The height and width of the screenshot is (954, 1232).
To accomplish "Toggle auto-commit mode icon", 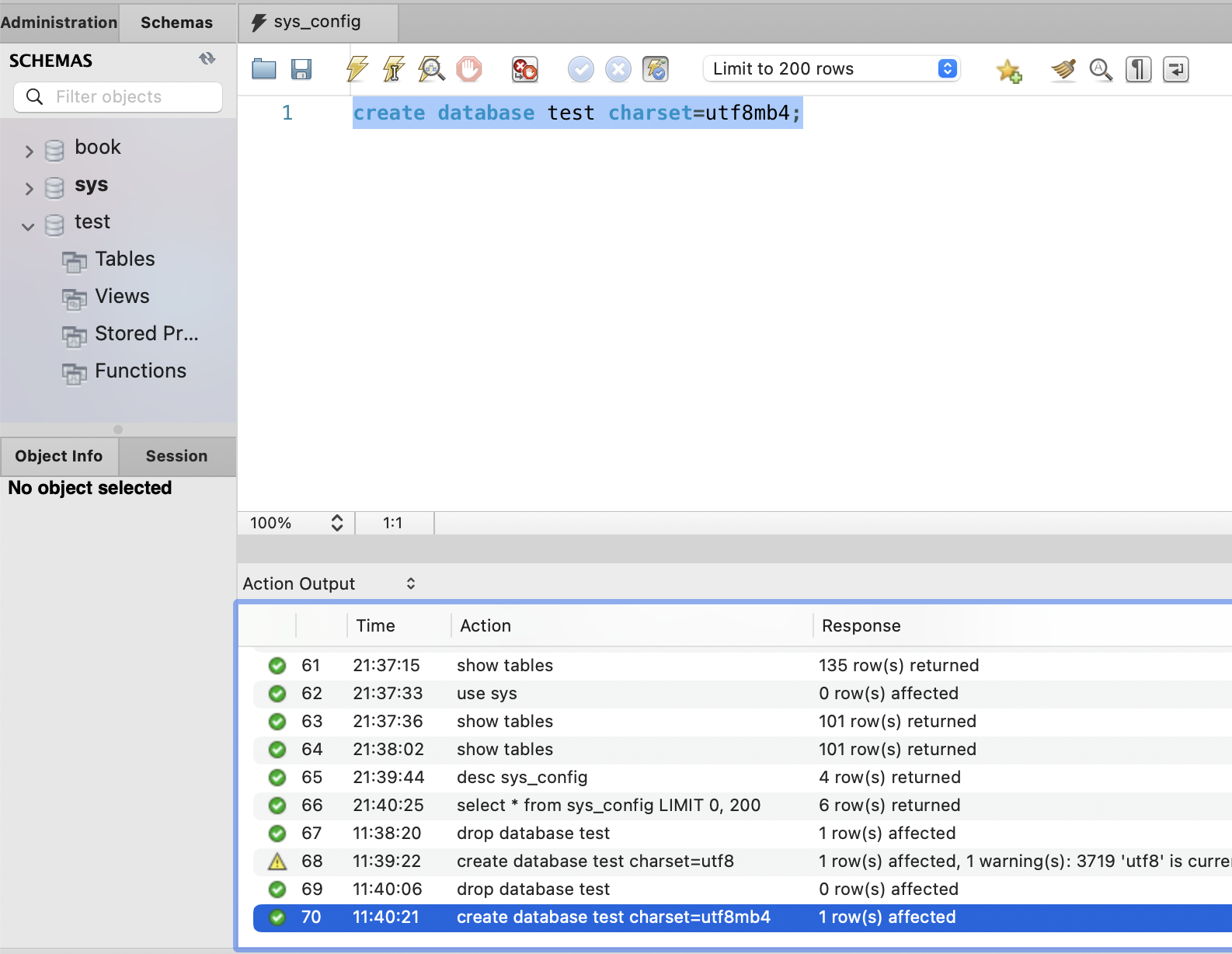I will tap(656, 69).
